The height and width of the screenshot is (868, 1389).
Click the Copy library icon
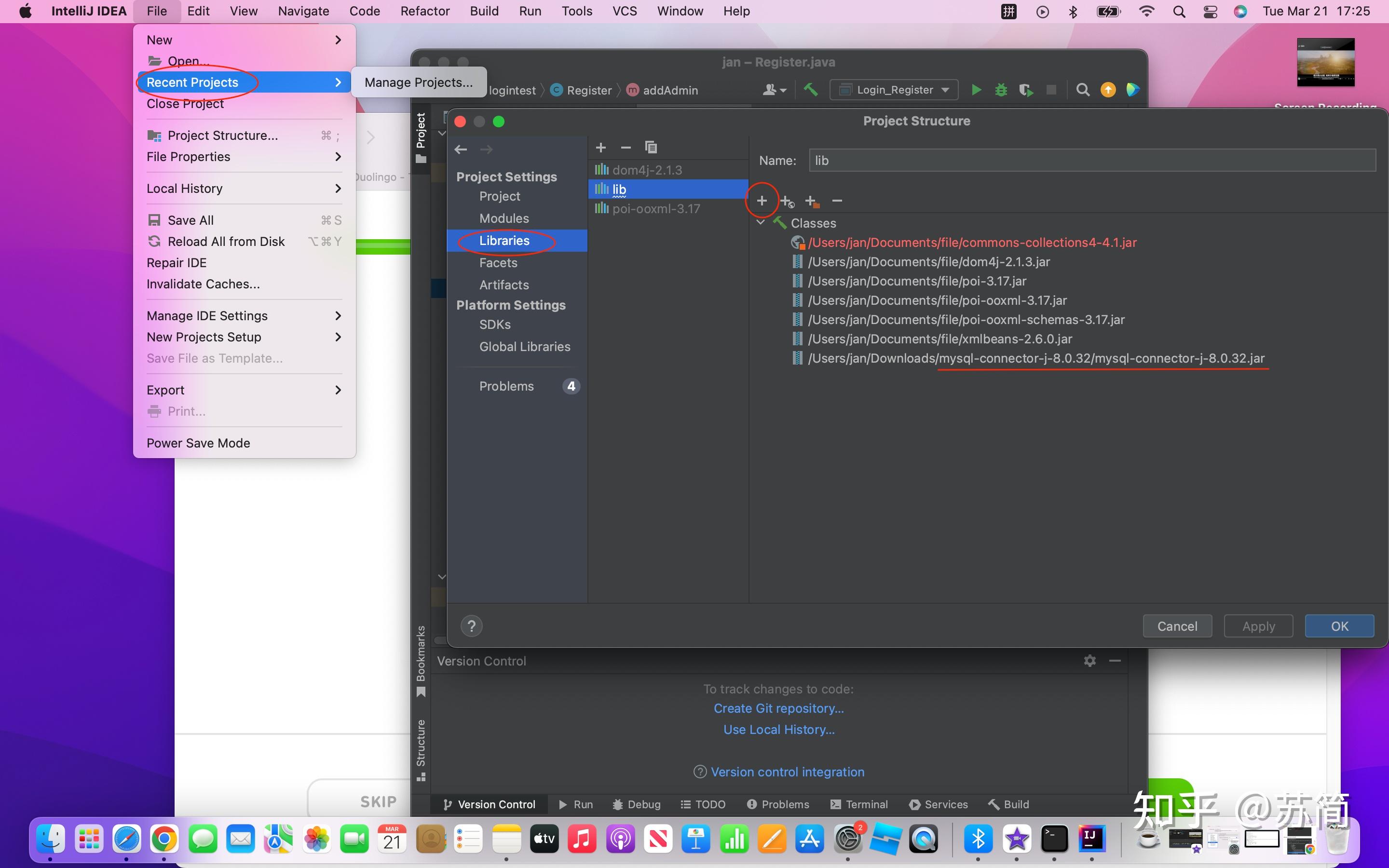coord(650,148)
